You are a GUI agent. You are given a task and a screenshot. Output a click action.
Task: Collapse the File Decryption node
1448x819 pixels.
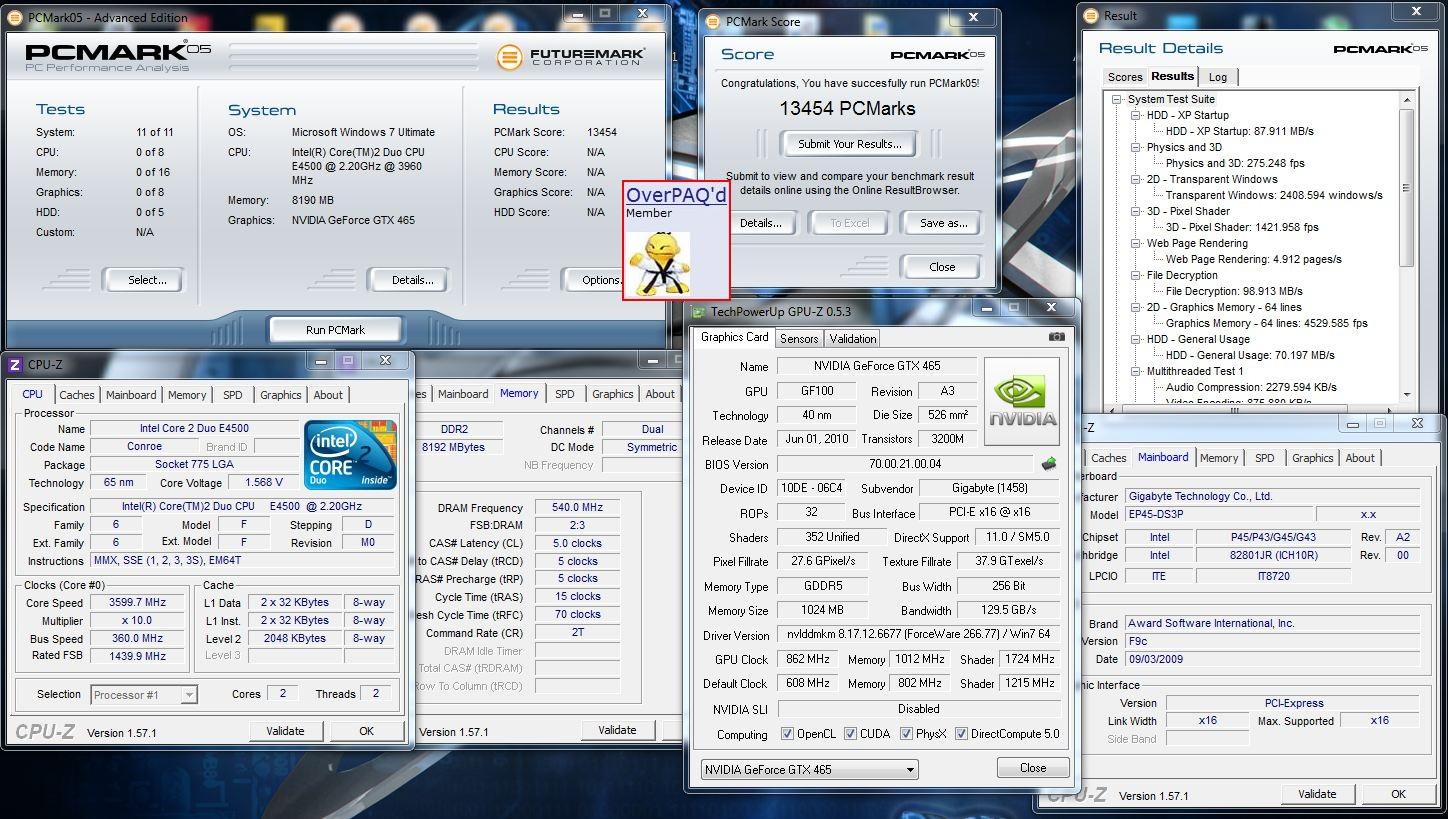[x=1136, y=276]
